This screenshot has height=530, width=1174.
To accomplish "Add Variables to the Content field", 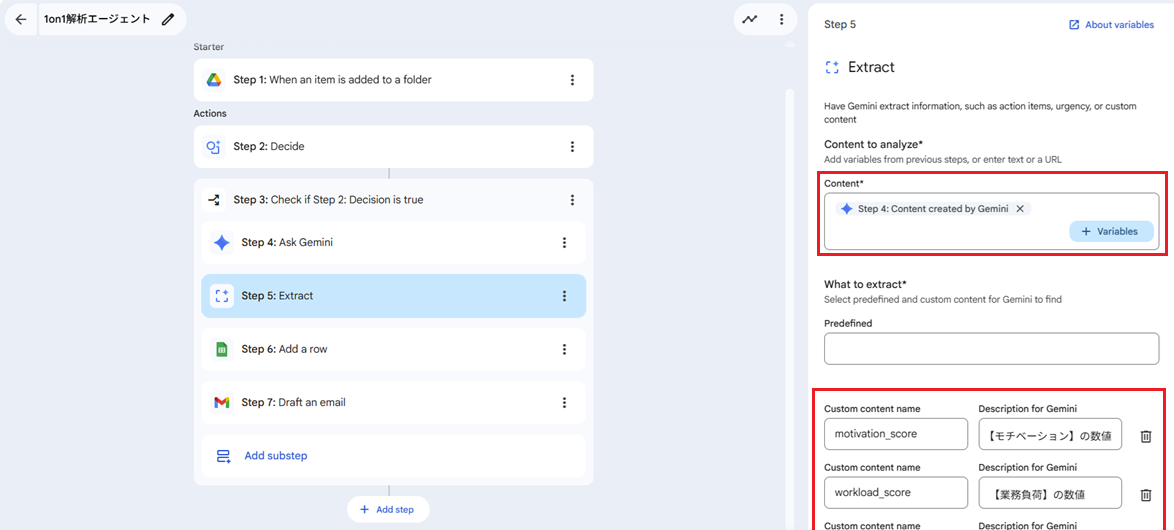I will 1110,231.
